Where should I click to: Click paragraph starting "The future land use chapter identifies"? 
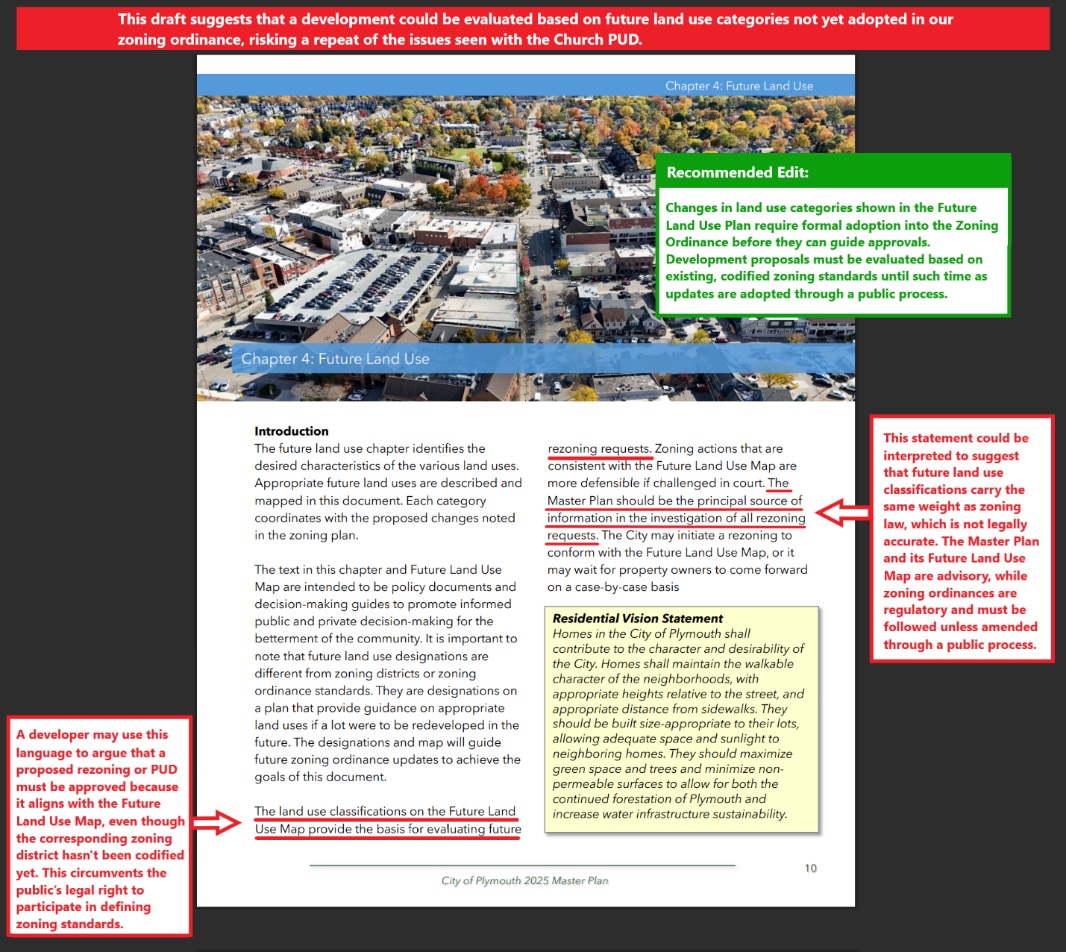[388, 492]
